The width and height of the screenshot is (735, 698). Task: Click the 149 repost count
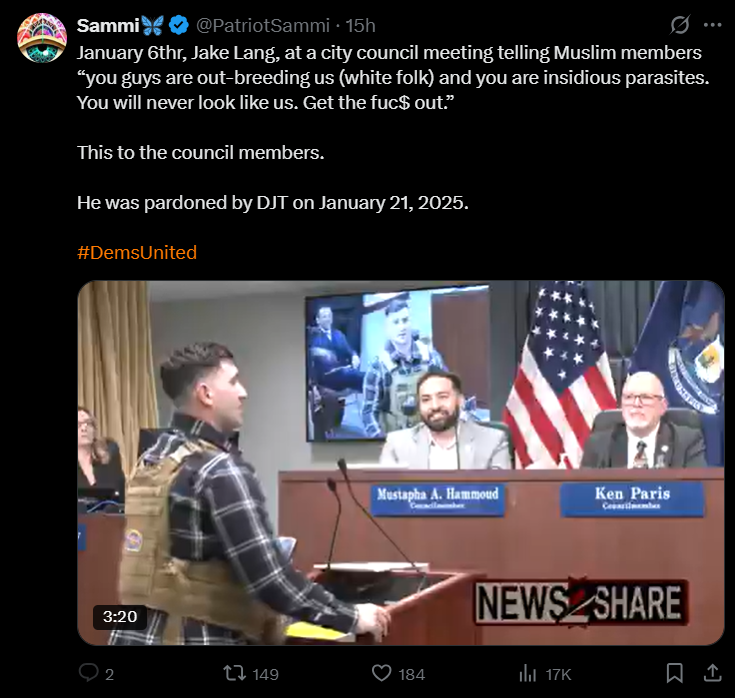click(265, 675)
